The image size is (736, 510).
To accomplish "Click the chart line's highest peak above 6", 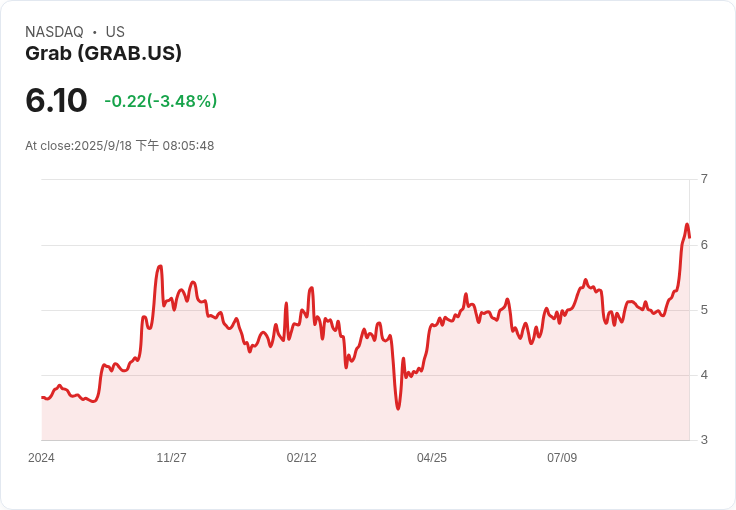I will pyautogui.click(x=687, y=224).
